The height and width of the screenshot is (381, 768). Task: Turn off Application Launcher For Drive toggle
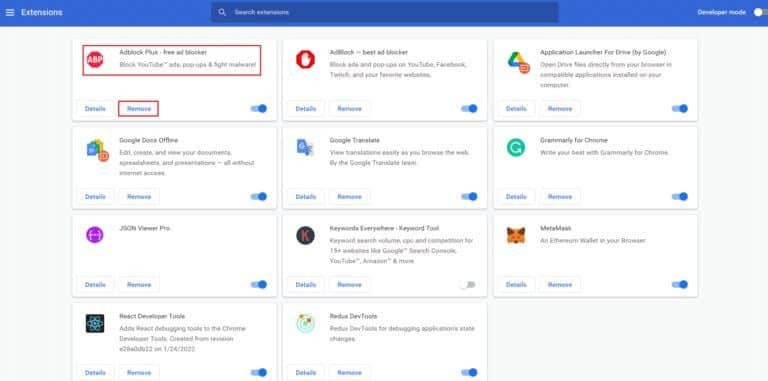click(x=679, y=109)
